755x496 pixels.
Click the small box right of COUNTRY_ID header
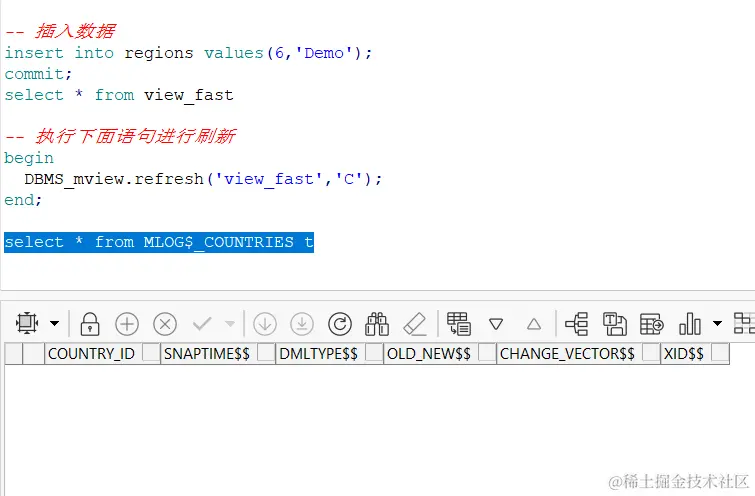click(x=151, y=352)
